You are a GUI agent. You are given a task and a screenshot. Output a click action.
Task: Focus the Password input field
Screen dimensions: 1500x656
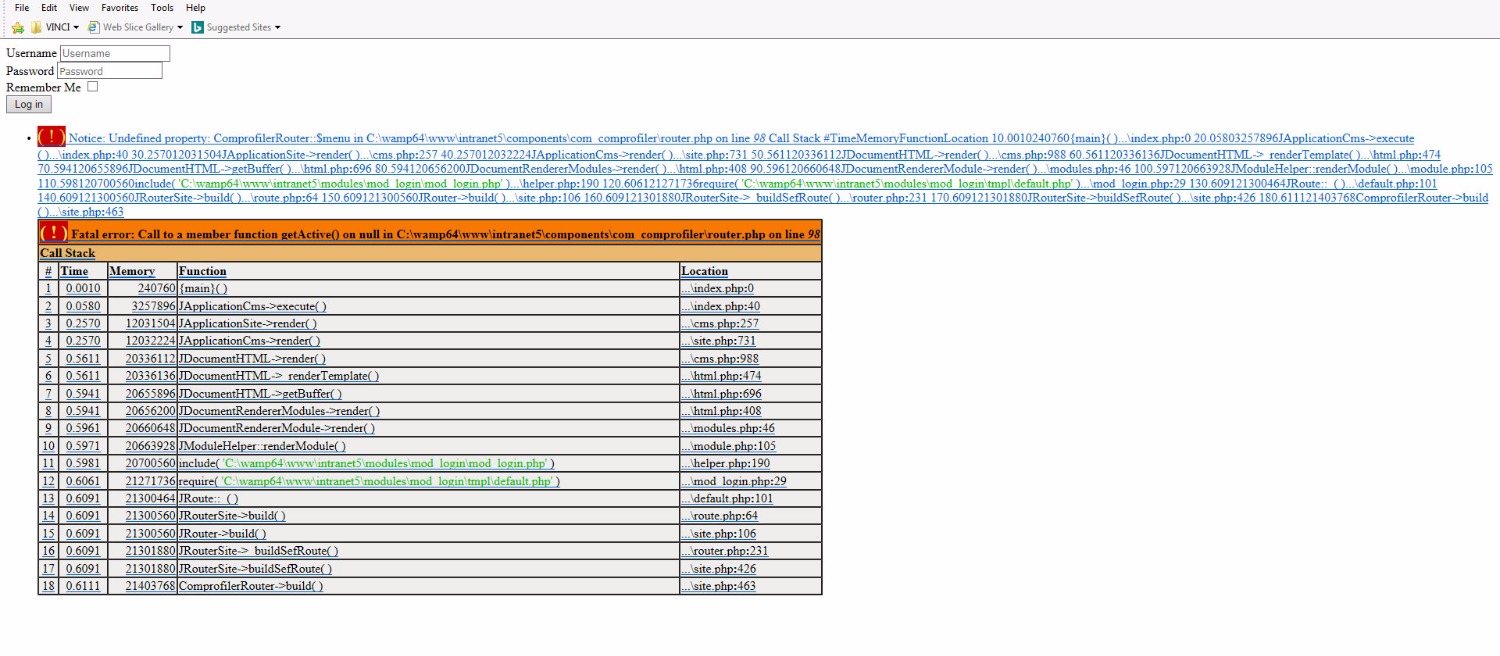tap(110, 71)
